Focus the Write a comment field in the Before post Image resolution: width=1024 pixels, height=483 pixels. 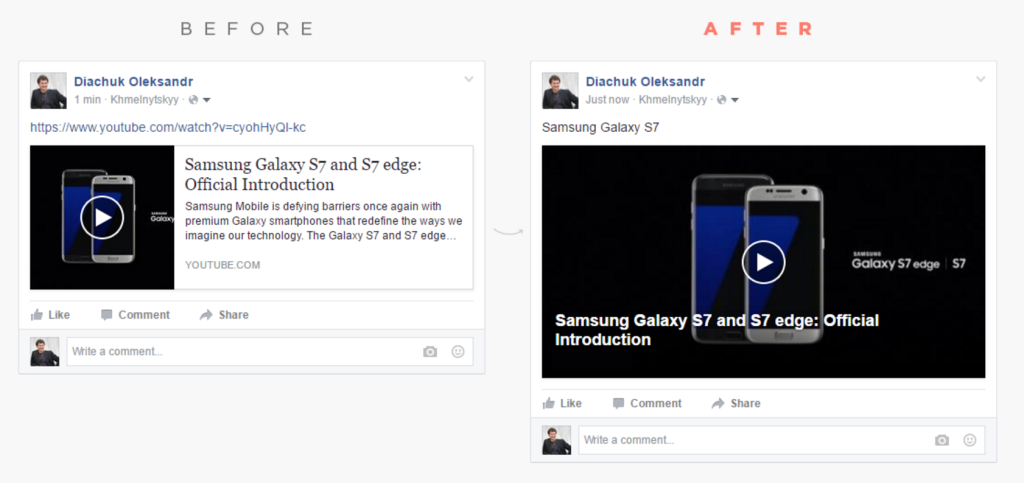pos(270,351)
